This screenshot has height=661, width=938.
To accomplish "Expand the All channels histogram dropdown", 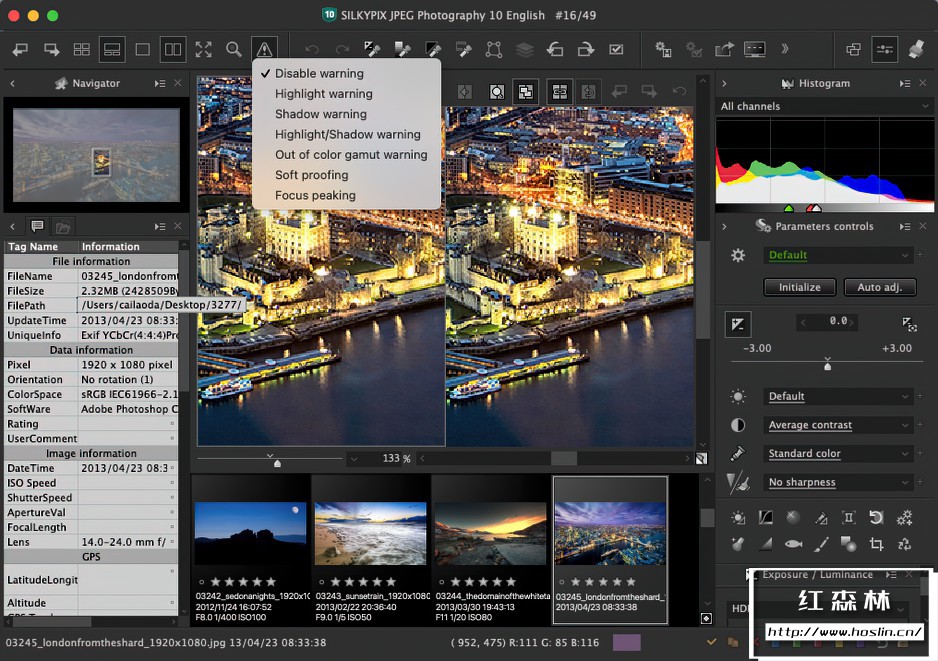I will click(825, 106).
